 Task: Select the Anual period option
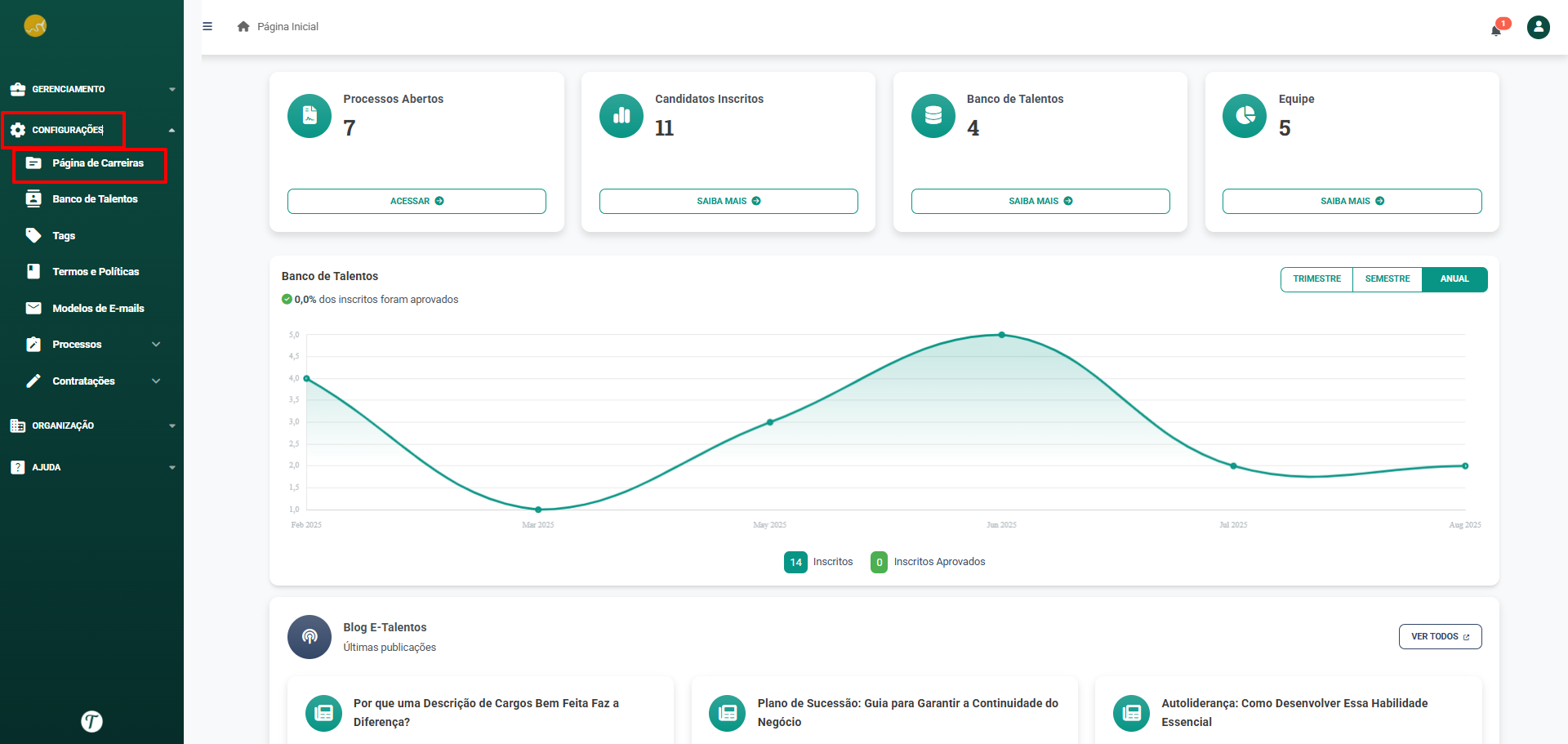tap(1454, 279)
